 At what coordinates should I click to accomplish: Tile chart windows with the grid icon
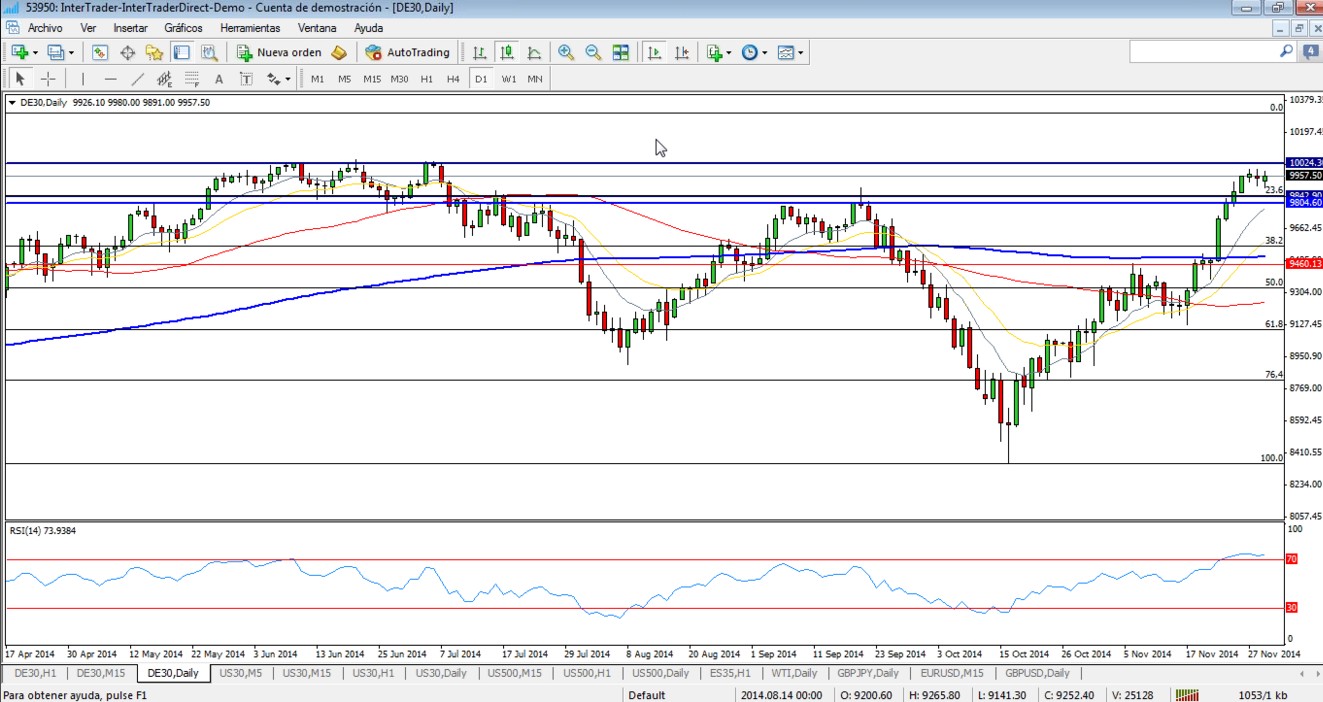point(621,52)
